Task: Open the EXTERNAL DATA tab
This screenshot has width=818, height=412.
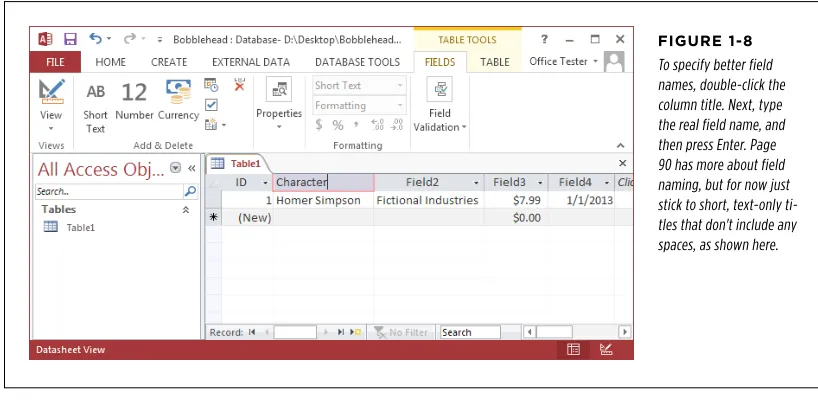Action: (x=251, y=62)
